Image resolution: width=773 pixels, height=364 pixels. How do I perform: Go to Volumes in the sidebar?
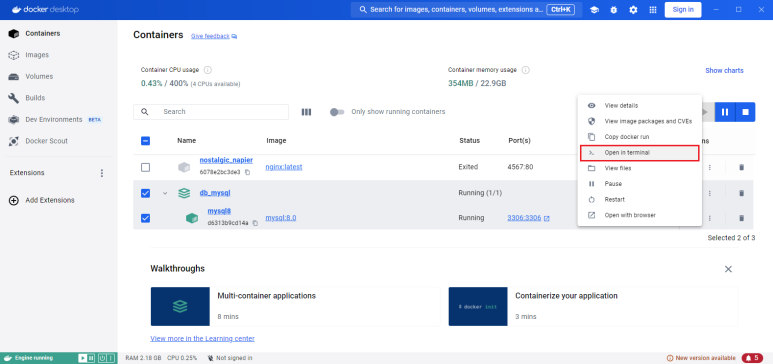tap(59, 76)
